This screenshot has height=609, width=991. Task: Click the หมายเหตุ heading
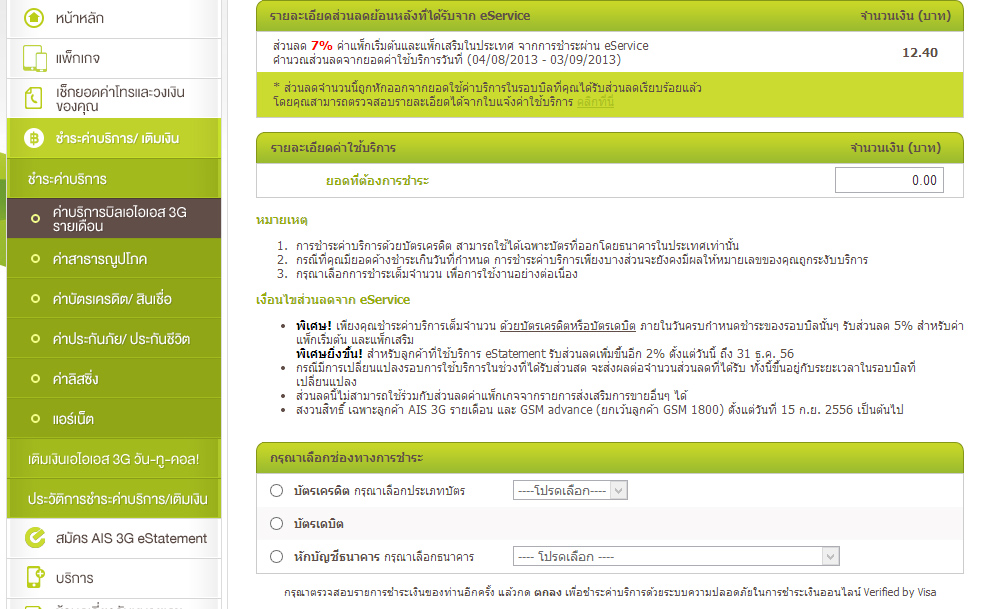(x=282, y=220)
